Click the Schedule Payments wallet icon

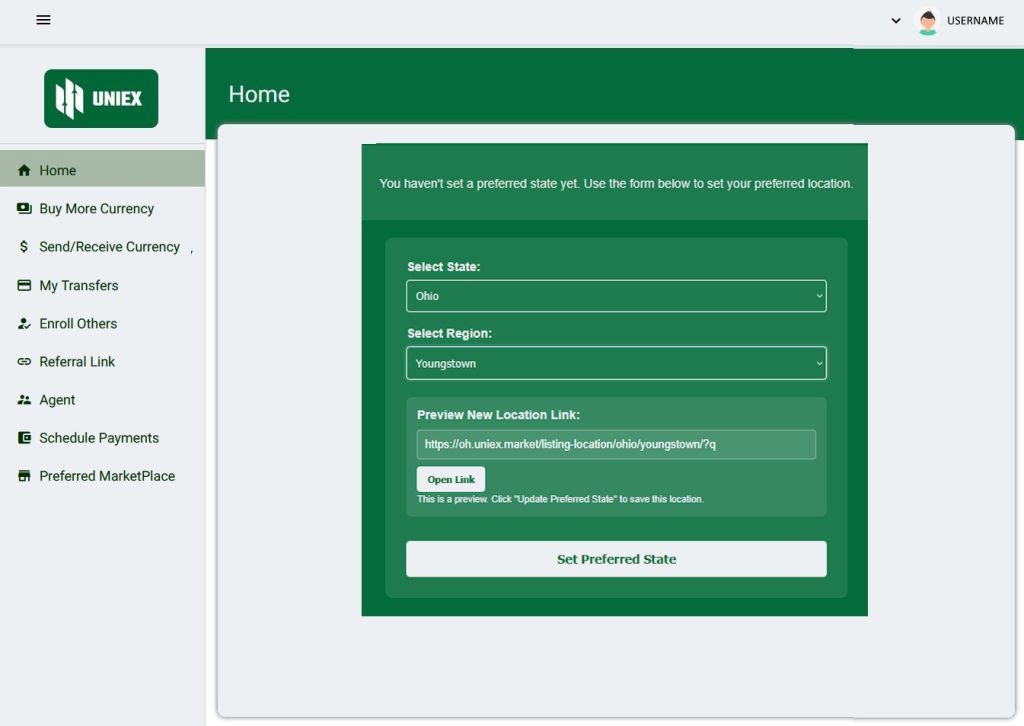24,438
